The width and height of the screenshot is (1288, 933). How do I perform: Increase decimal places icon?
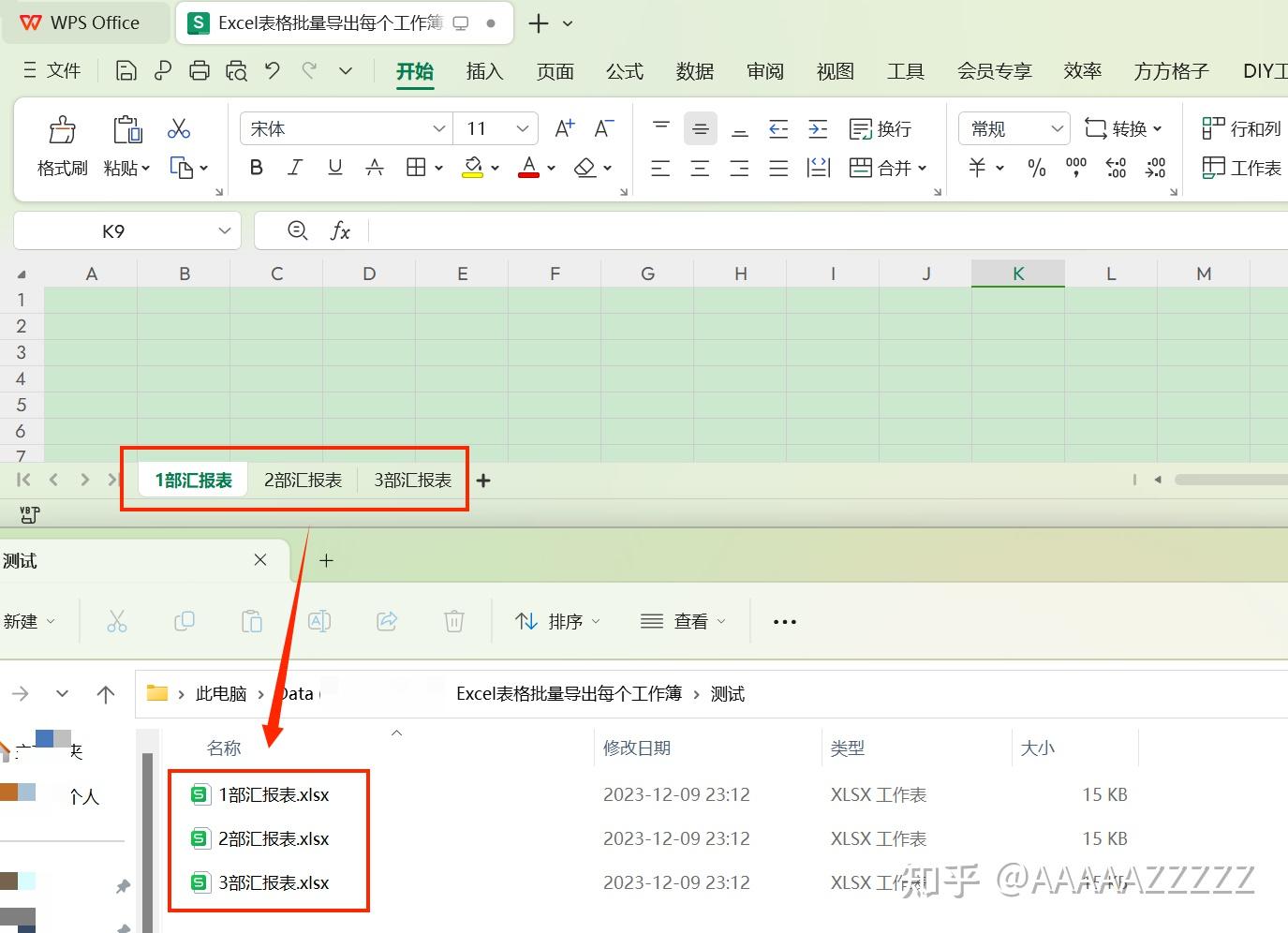pos(1116,168)
